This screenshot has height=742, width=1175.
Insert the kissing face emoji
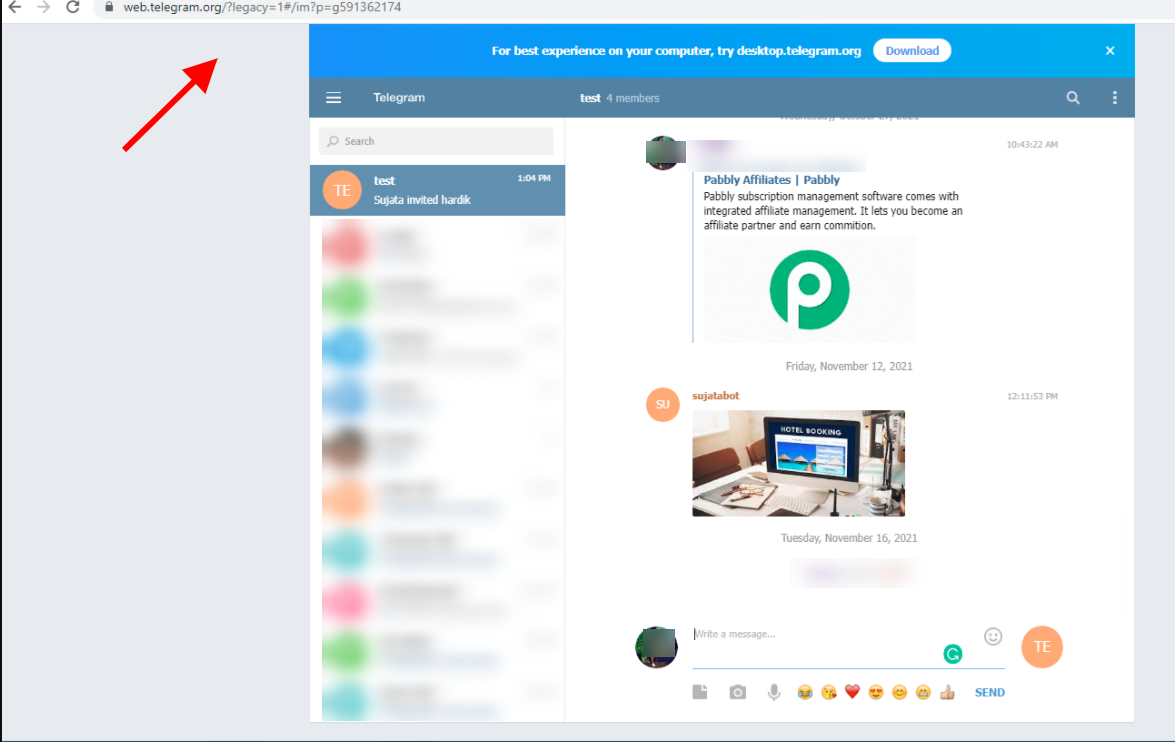[829, 693]
